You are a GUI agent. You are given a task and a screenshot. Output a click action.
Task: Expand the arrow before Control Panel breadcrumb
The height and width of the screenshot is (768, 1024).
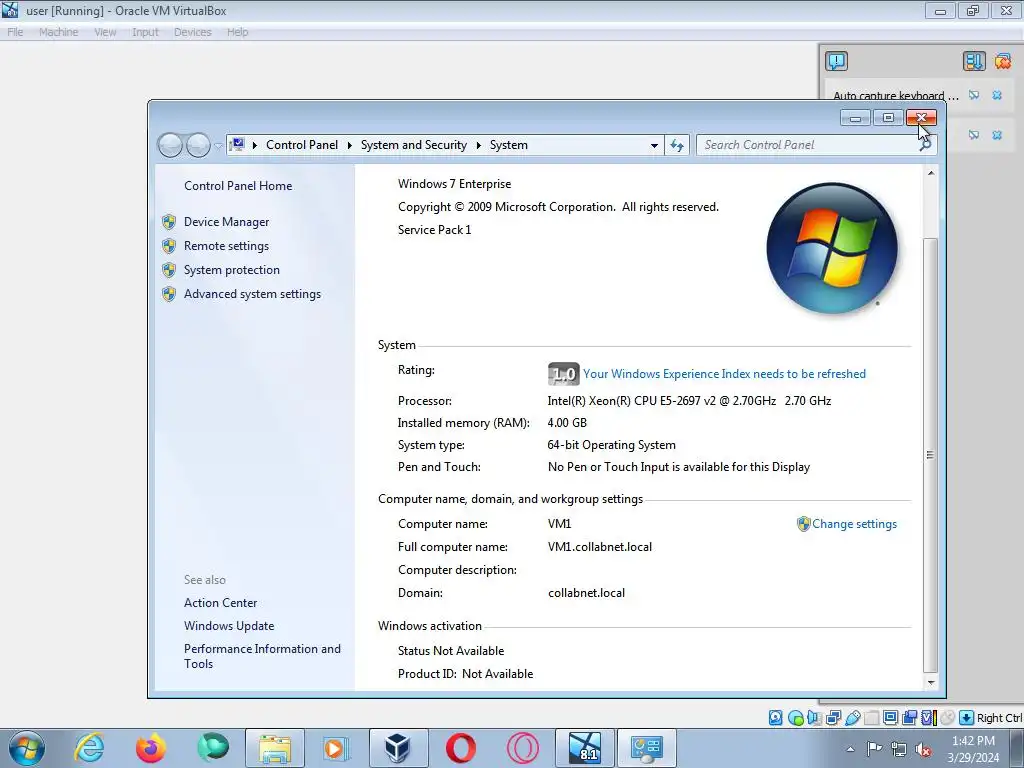click(x=255, y=145)
